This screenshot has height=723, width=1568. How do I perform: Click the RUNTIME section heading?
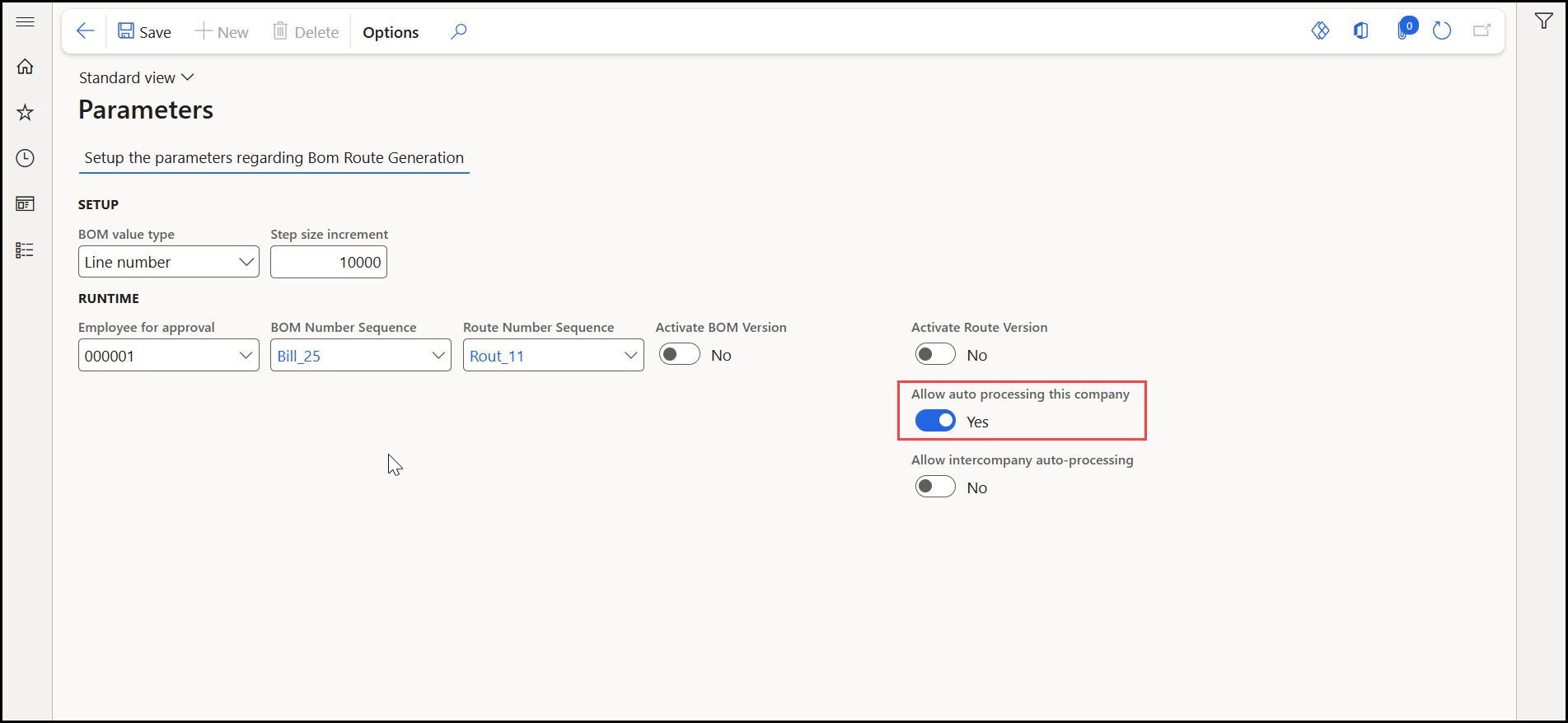(x=109, y=298)
